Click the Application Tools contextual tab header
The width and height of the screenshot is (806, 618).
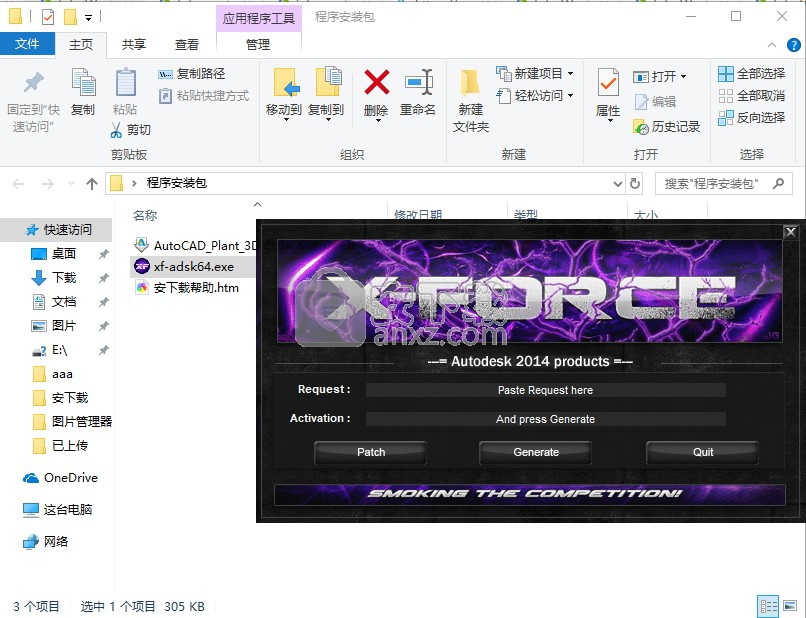(x=259, y=19)
